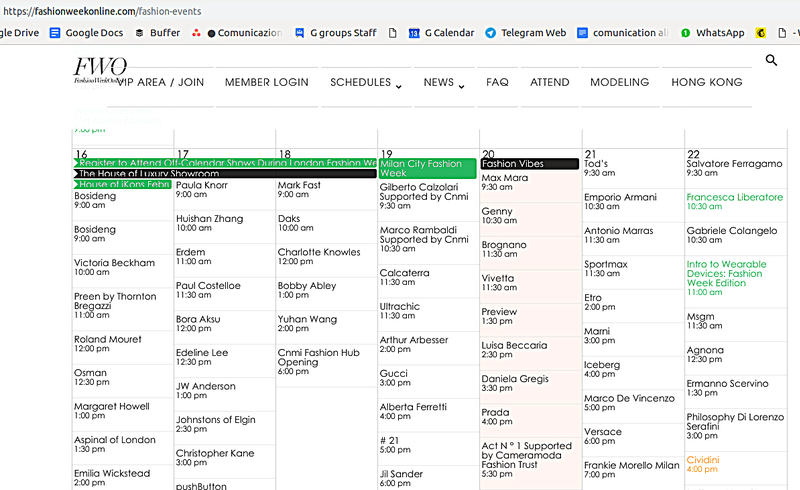
Task: Expand the NEWS dropdown menu
Action: [444, 82]
